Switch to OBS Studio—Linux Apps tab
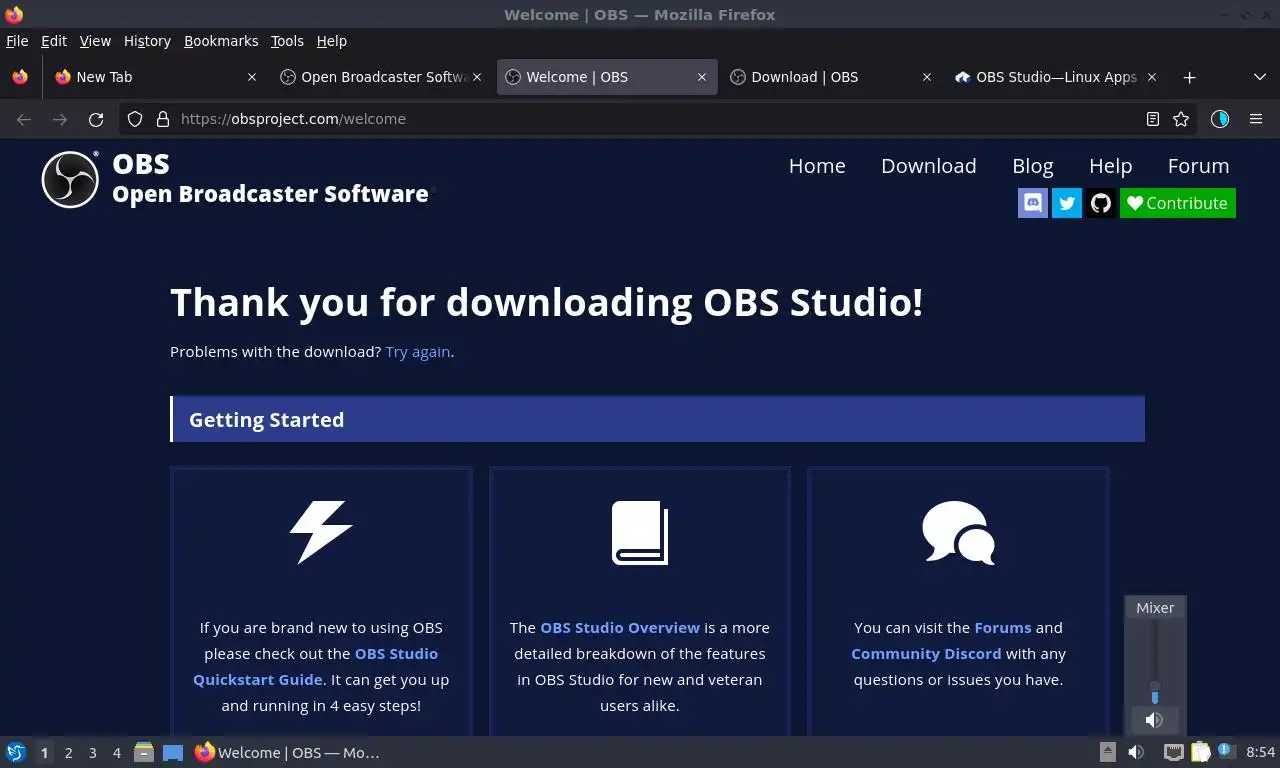This screenshot has width=1280, height=768. pos(1055,77)
